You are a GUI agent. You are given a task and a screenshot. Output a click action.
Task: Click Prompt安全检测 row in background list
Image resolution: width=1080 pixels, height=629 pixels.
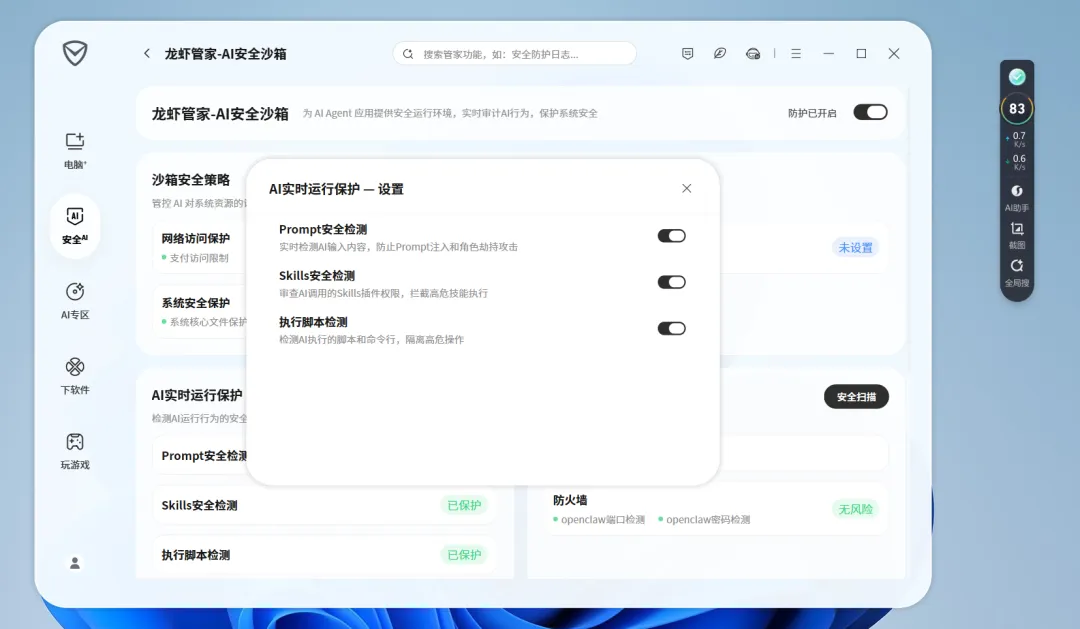(x=200, y=455)
